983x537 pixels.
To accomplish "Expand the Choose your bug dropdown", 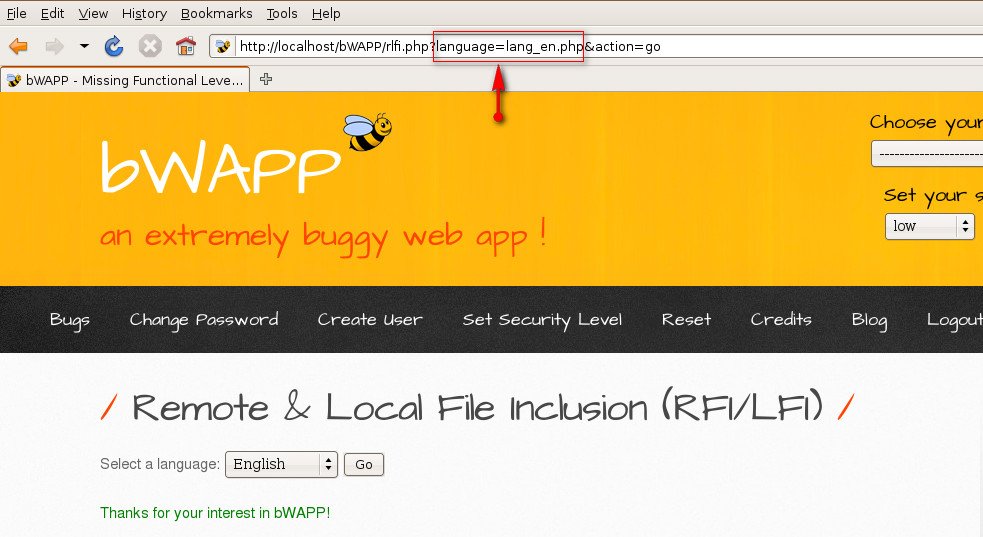I will 927,154.
